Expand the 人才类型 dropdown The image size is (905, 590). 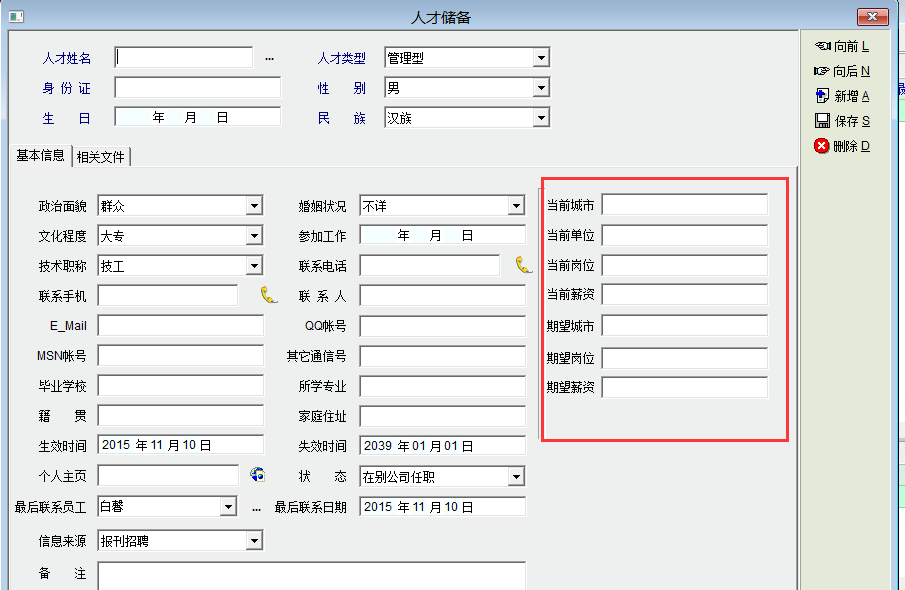(x=541, y=58)
